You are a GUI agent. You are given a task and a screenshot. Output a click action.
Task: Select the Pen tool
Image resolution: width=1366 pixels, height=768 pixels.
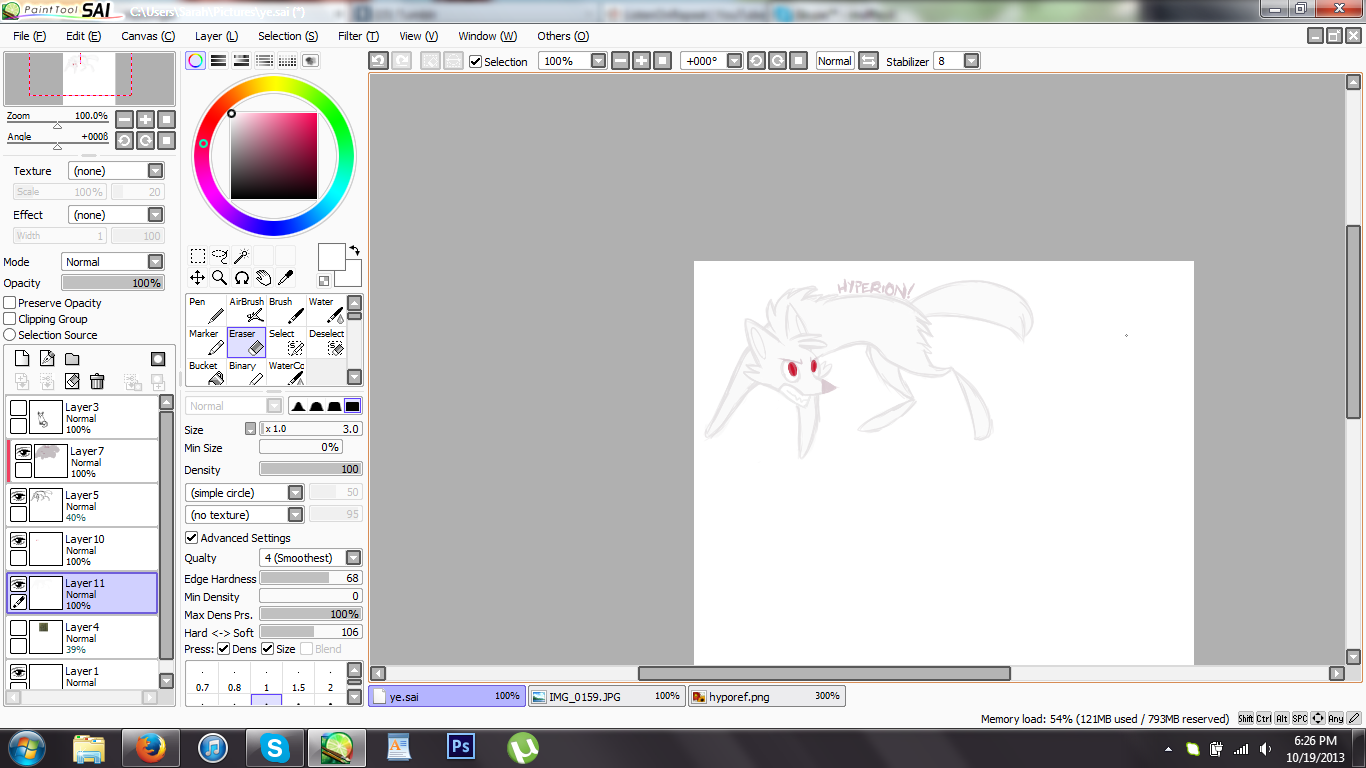[x=206, y=311]
